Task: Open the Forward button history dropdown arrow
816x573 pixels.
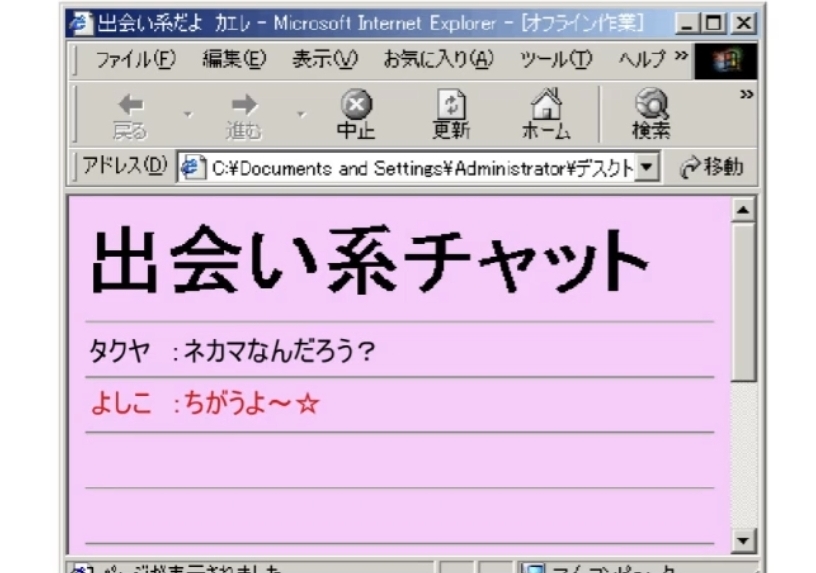Action: tap(299, 115)
